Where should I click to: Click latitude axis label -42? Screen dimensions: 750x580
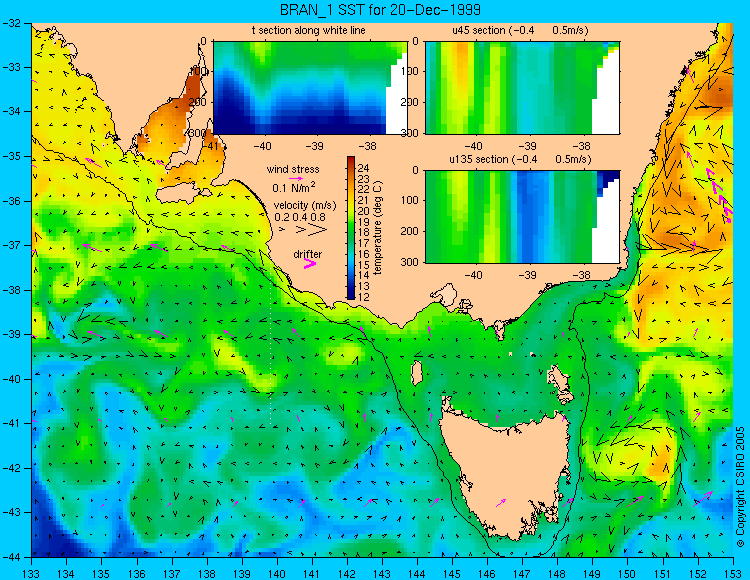click(11, 468)
